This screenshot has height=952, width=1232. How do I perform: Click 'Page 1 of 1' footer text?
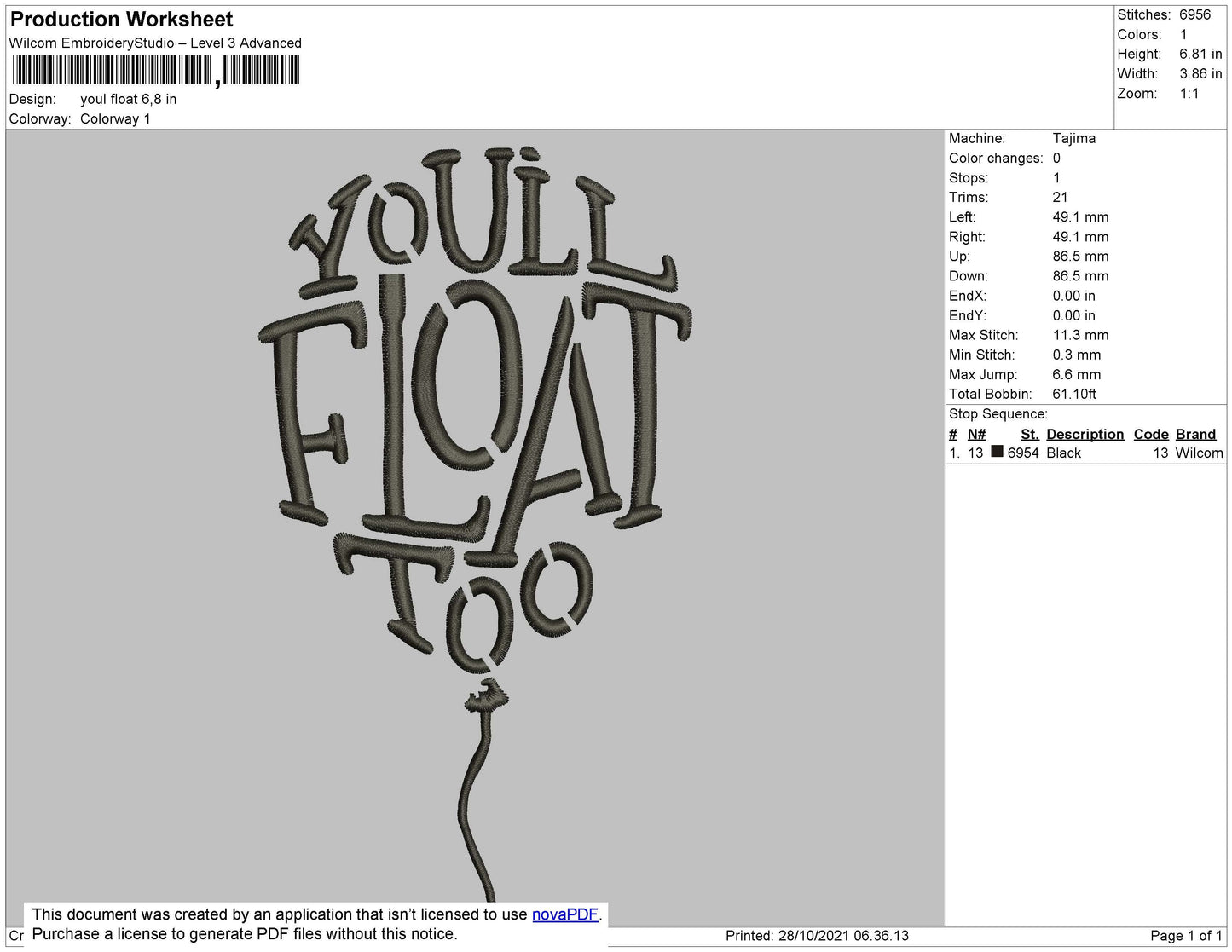(x=1187, y=935)
